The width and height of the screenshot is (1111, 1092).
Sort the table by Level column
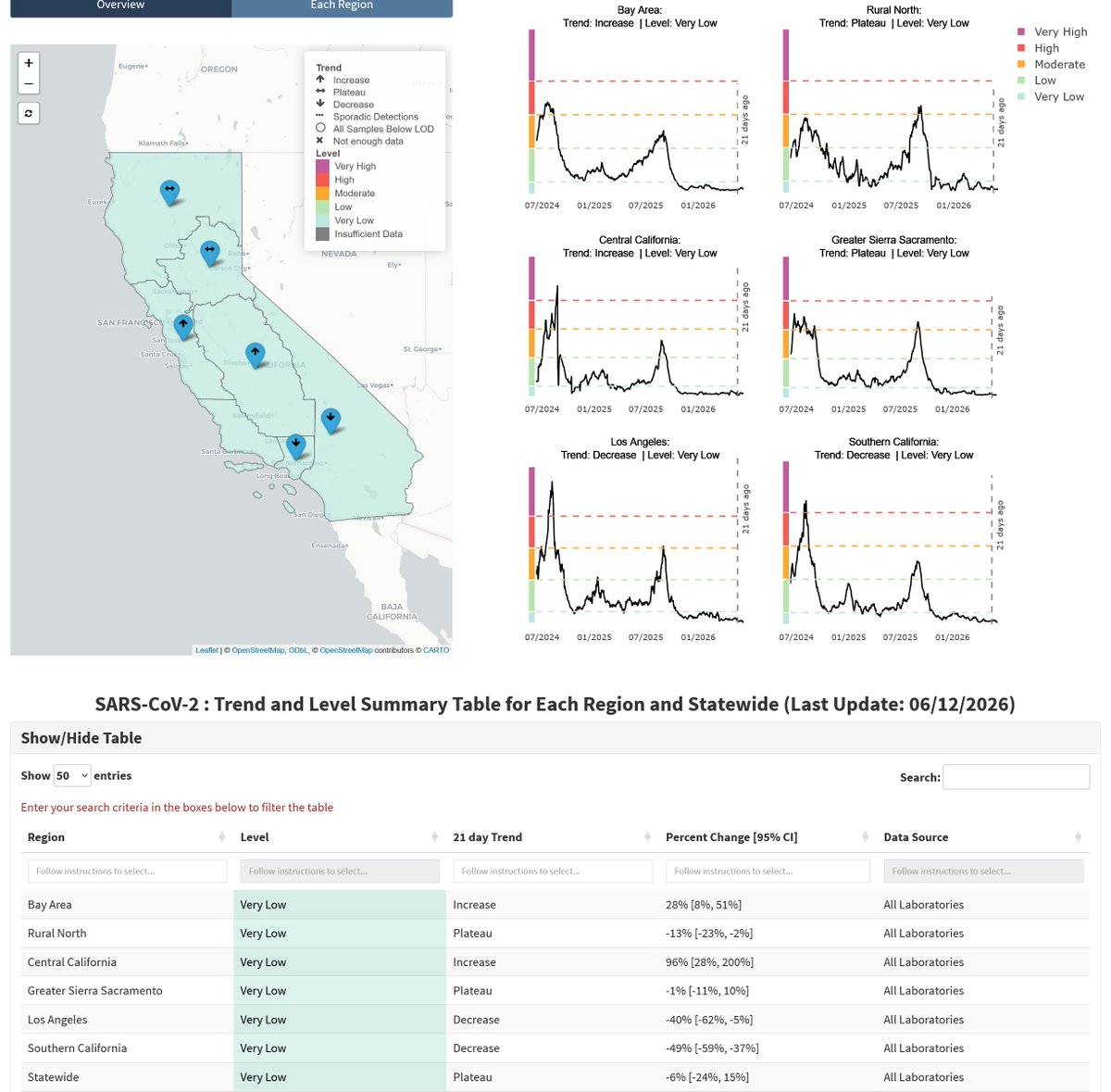(434, 837)
